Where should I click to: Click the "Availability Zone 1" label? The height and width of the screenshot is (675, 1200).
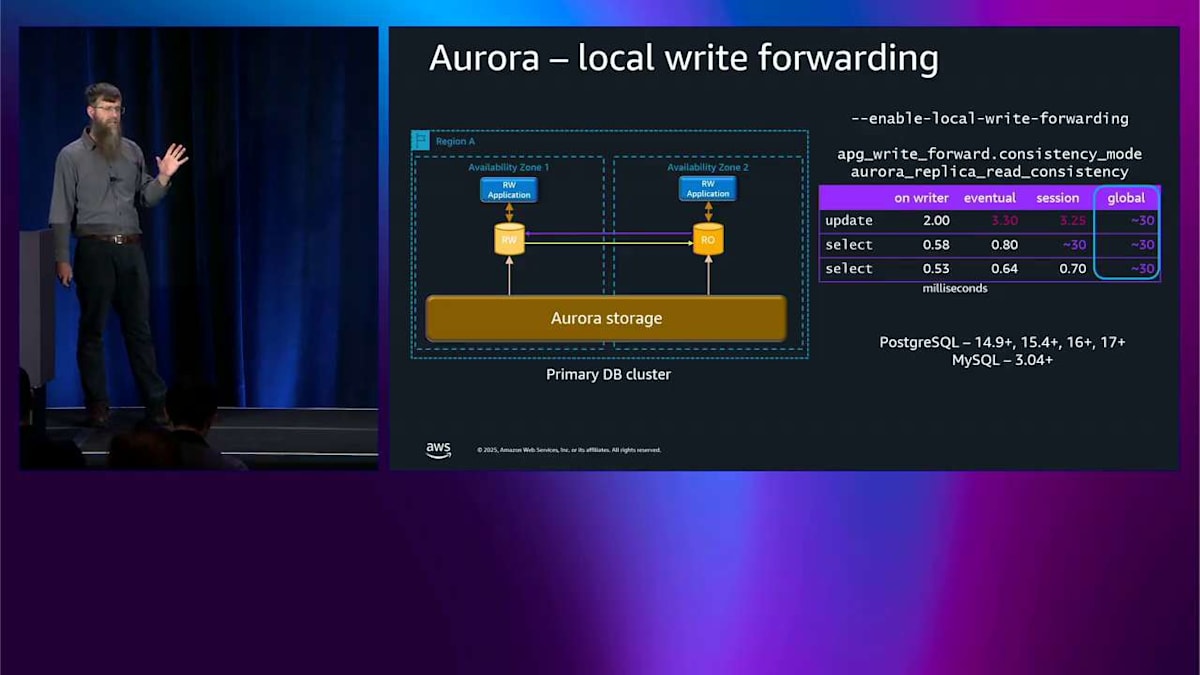pyautogui.click(x=509, y=168)
